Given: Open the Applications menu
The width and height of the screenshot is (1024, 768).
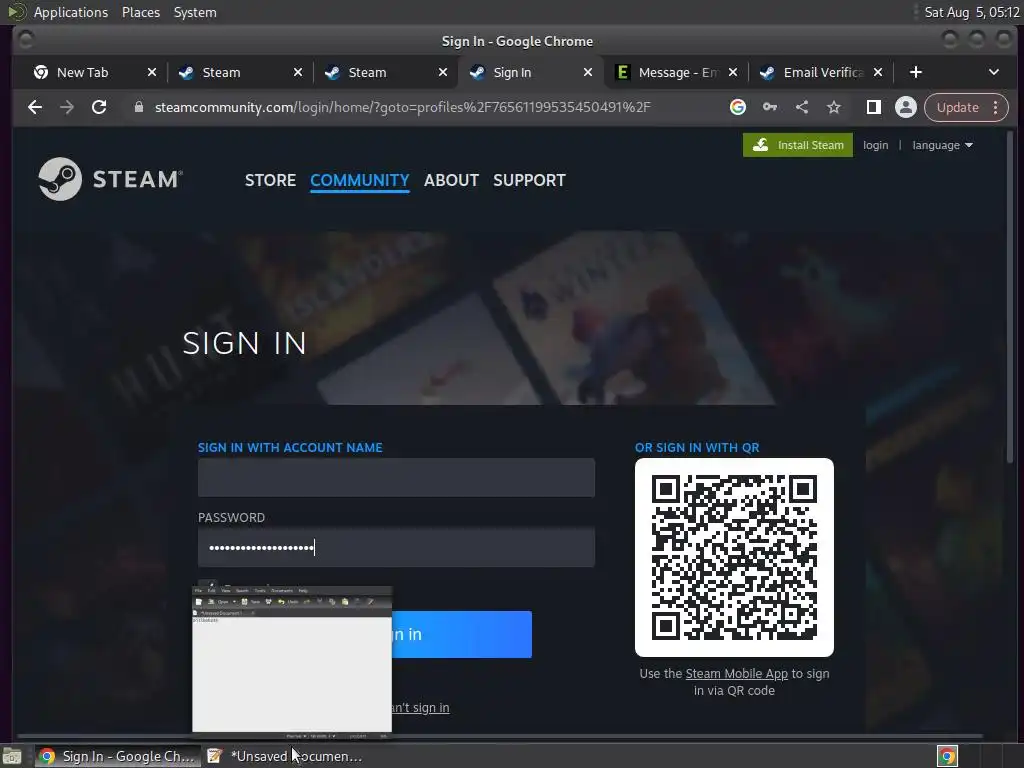Looking at the screenshot, I should click(x=71, y=12).
